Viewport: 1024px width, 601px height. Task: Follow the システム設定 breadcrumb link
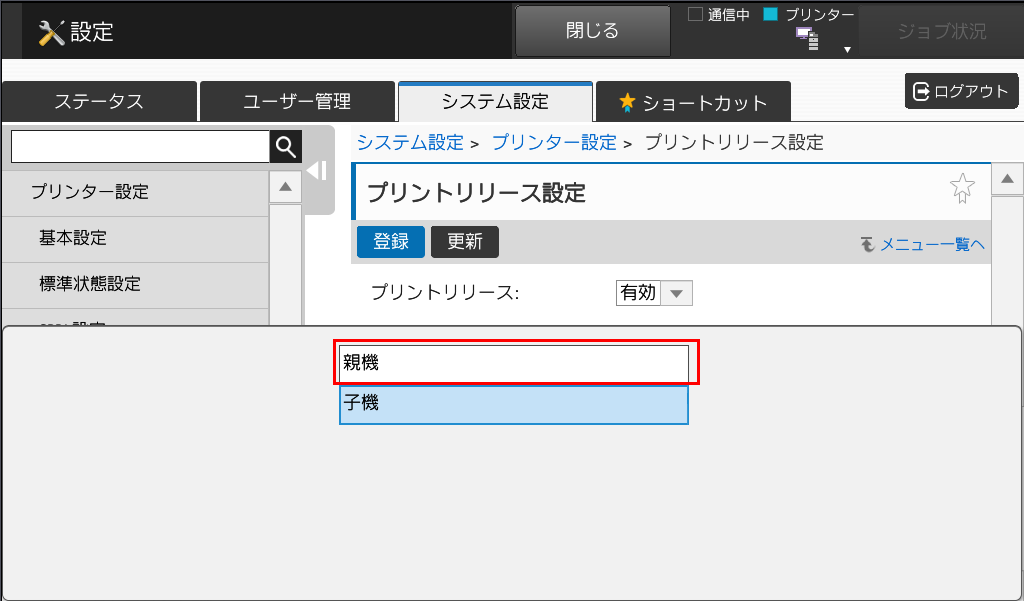click(410, 142)
